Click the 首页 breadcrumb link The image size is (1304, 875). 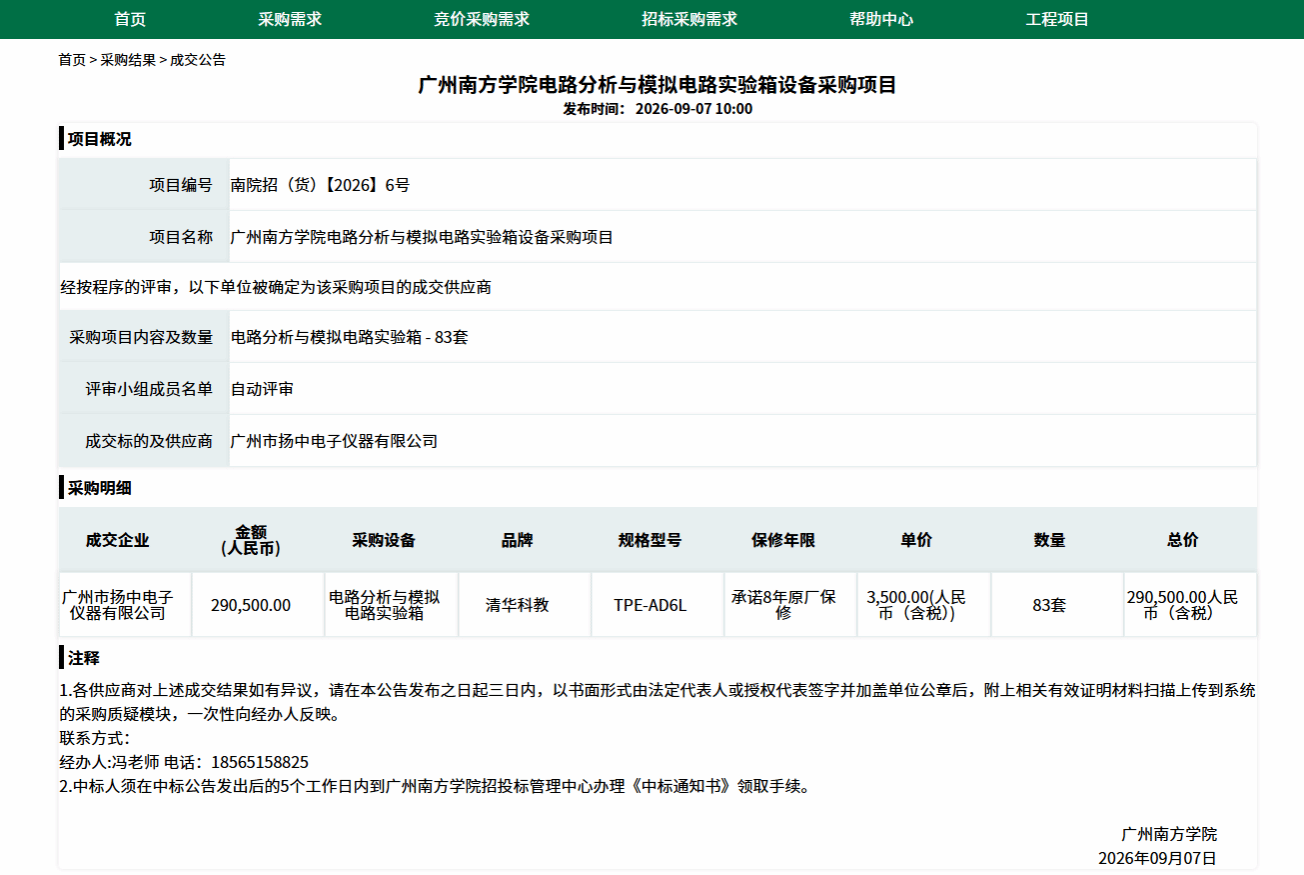point(72,60)
